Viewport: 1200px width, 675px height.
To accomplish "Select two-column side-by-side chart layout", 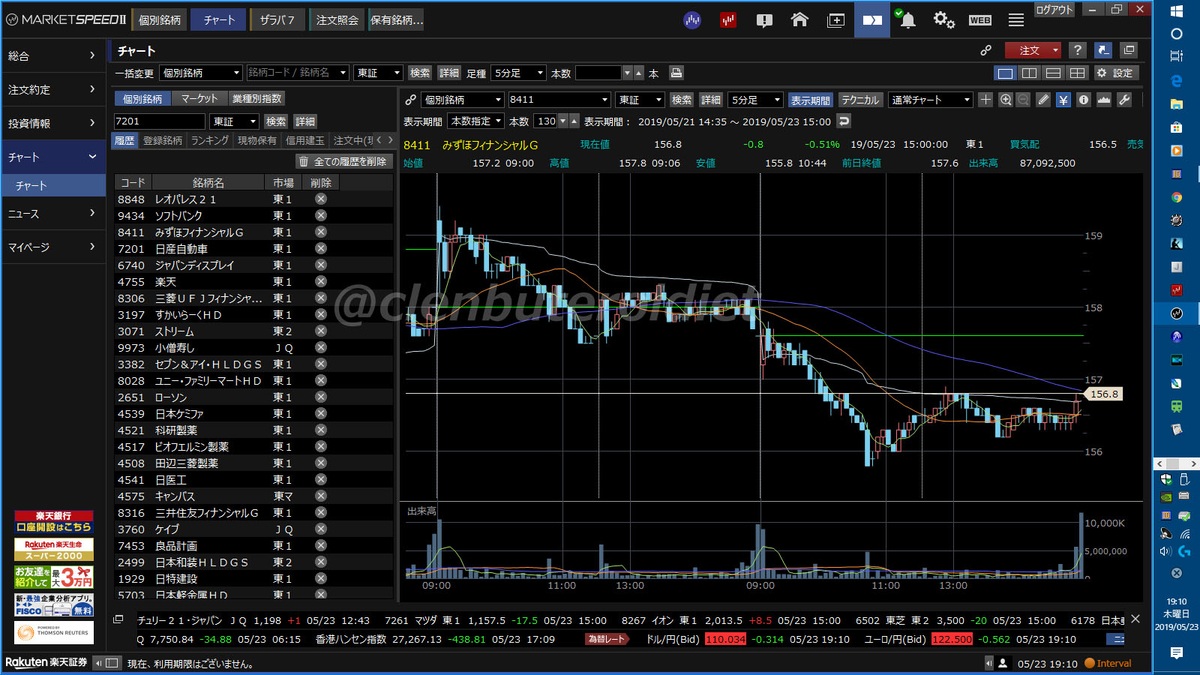I will [1029, 73].
